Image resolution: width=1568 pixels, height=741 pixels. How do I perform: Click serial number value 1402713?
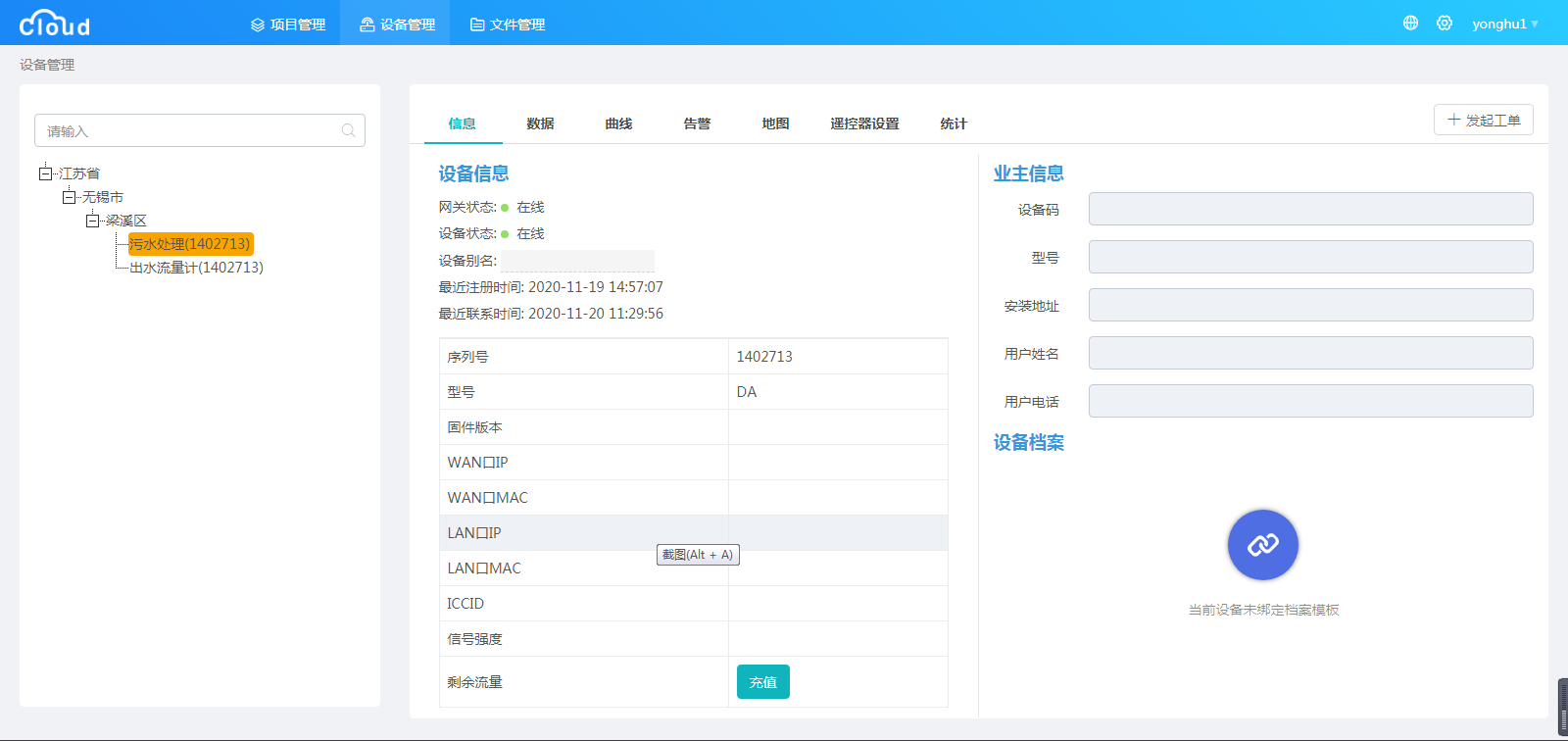click(764, 357)
